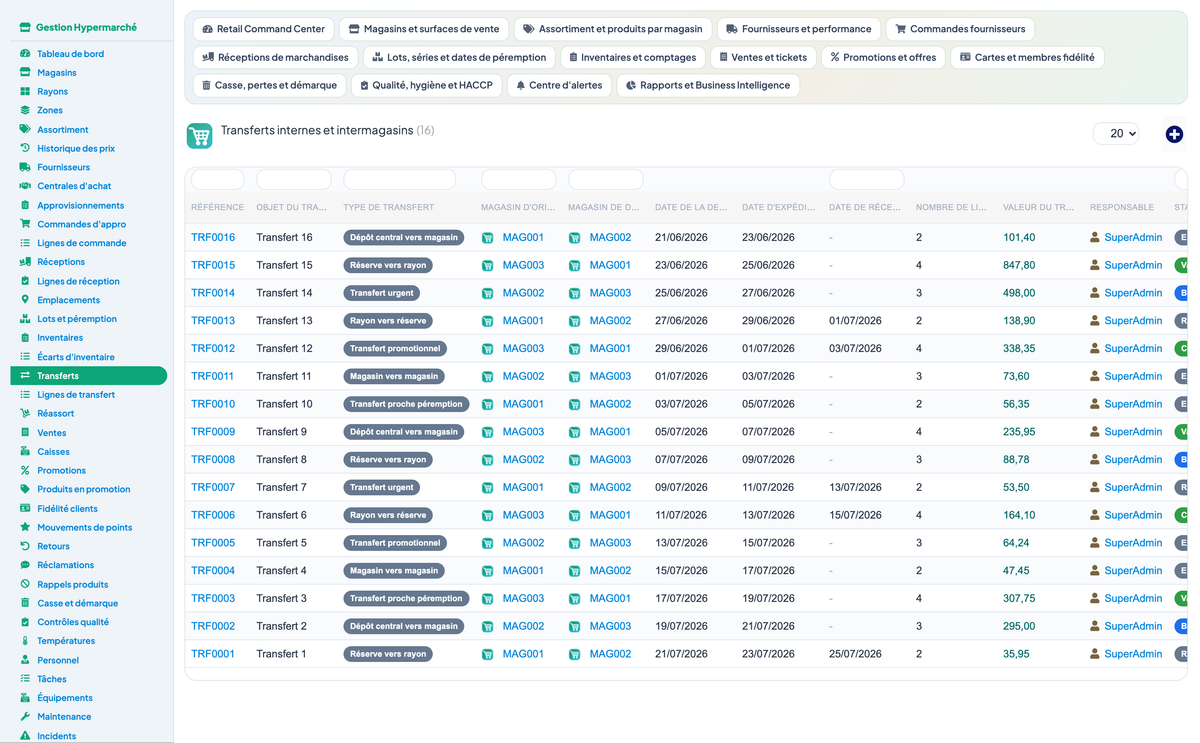Click the Zones layers icon in sidebar

click(25, 110)
